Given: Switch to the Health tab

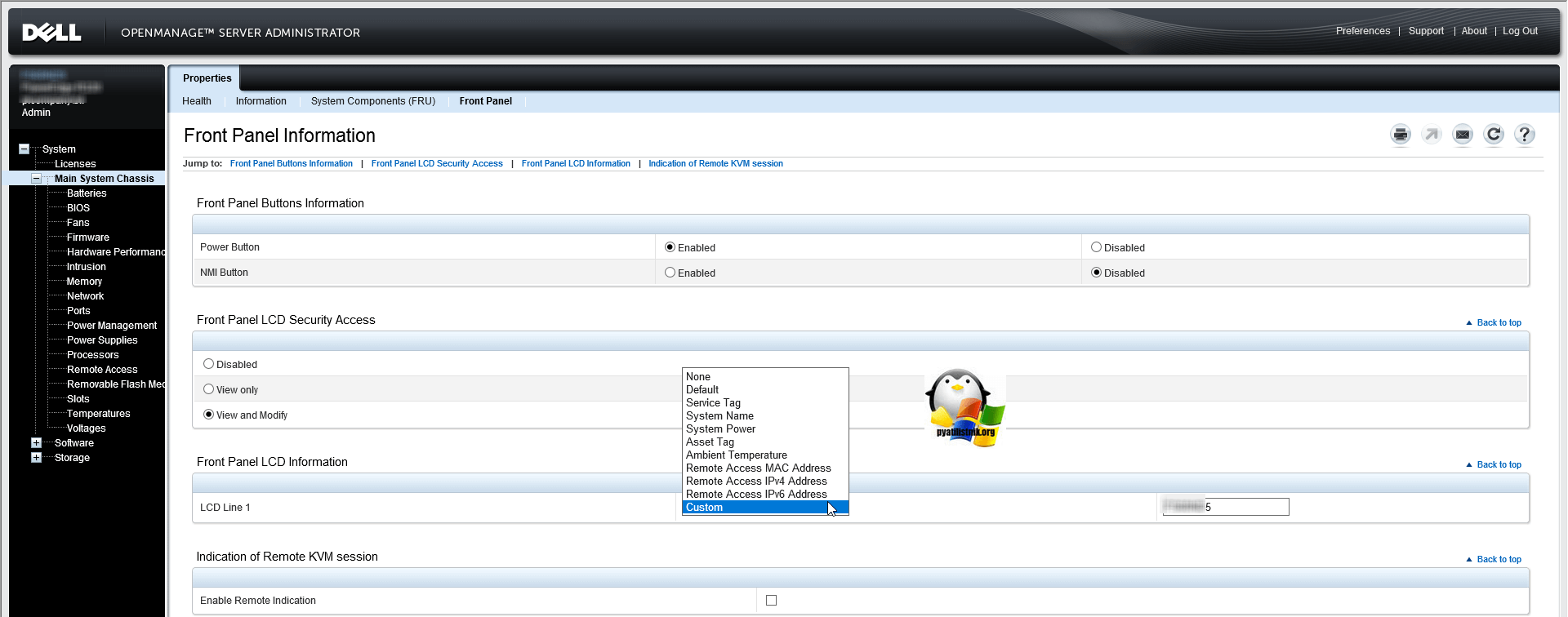Looking at the screenshot, I should (197, 101).
